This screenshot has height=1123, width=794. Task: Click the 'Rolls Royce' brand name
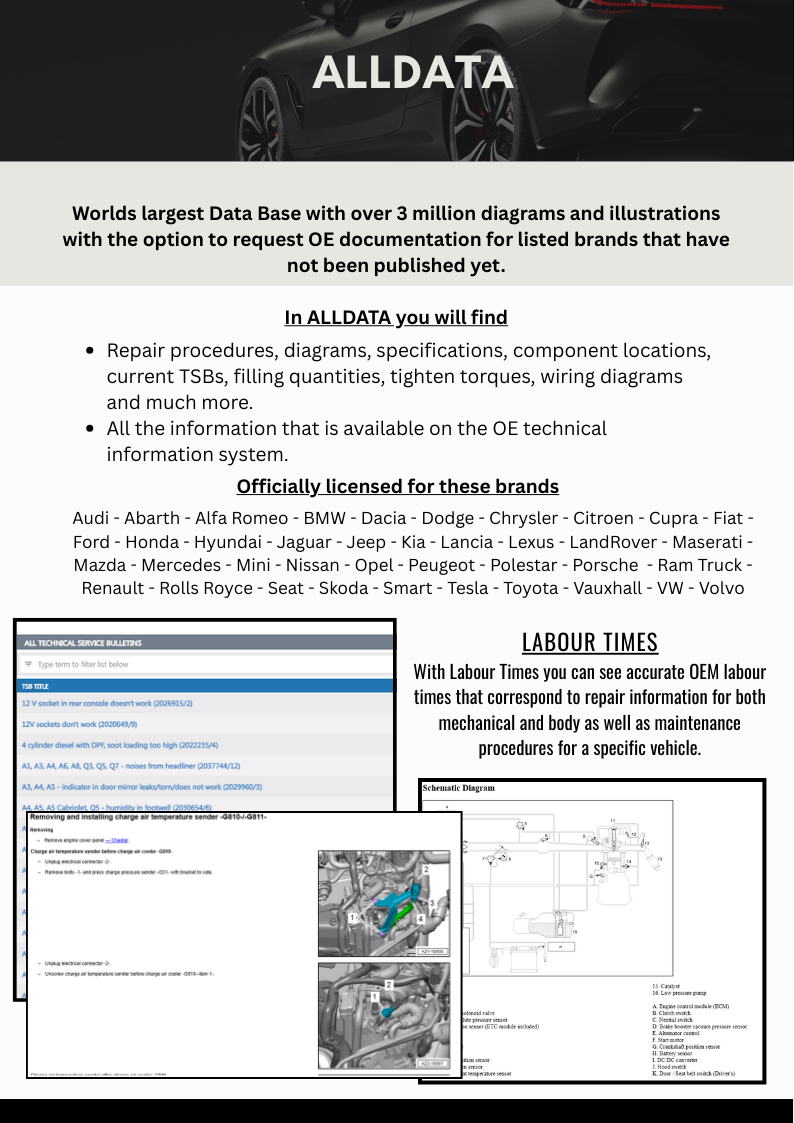205,588
